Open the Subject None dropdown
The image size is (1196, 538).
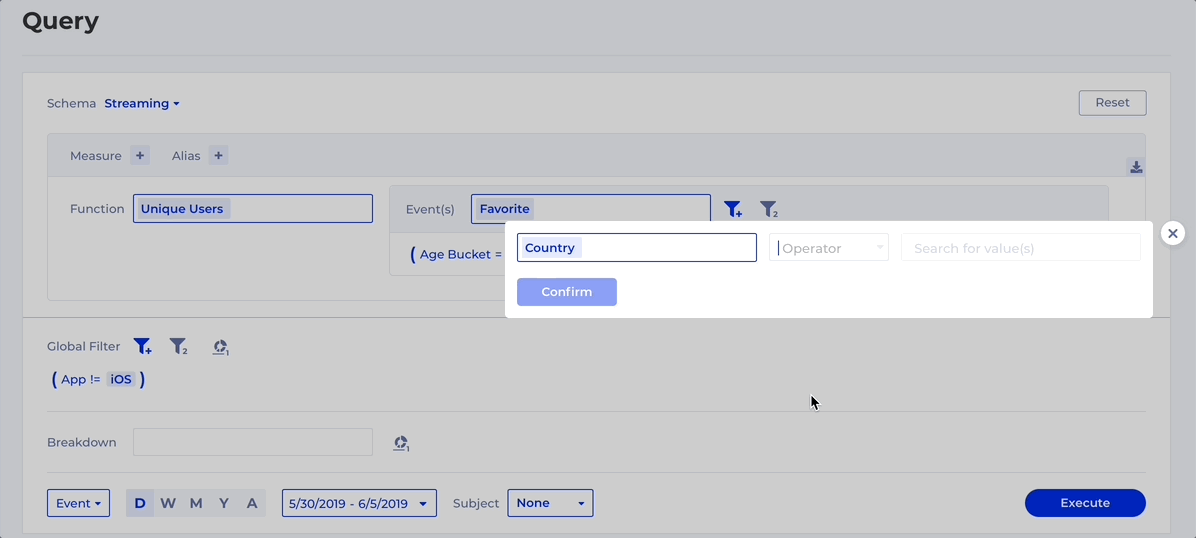(x=550, y=503)
